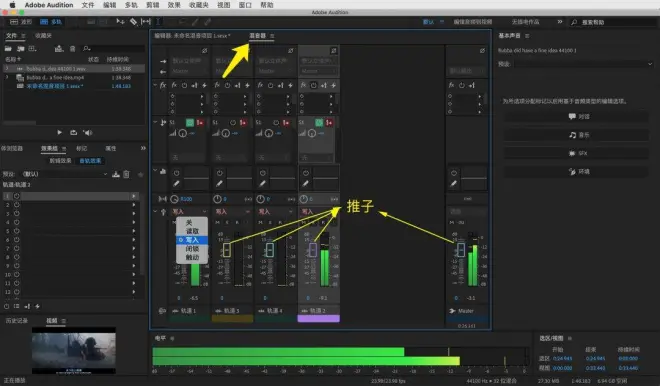Toggle green input monitor on track 1

190,122
